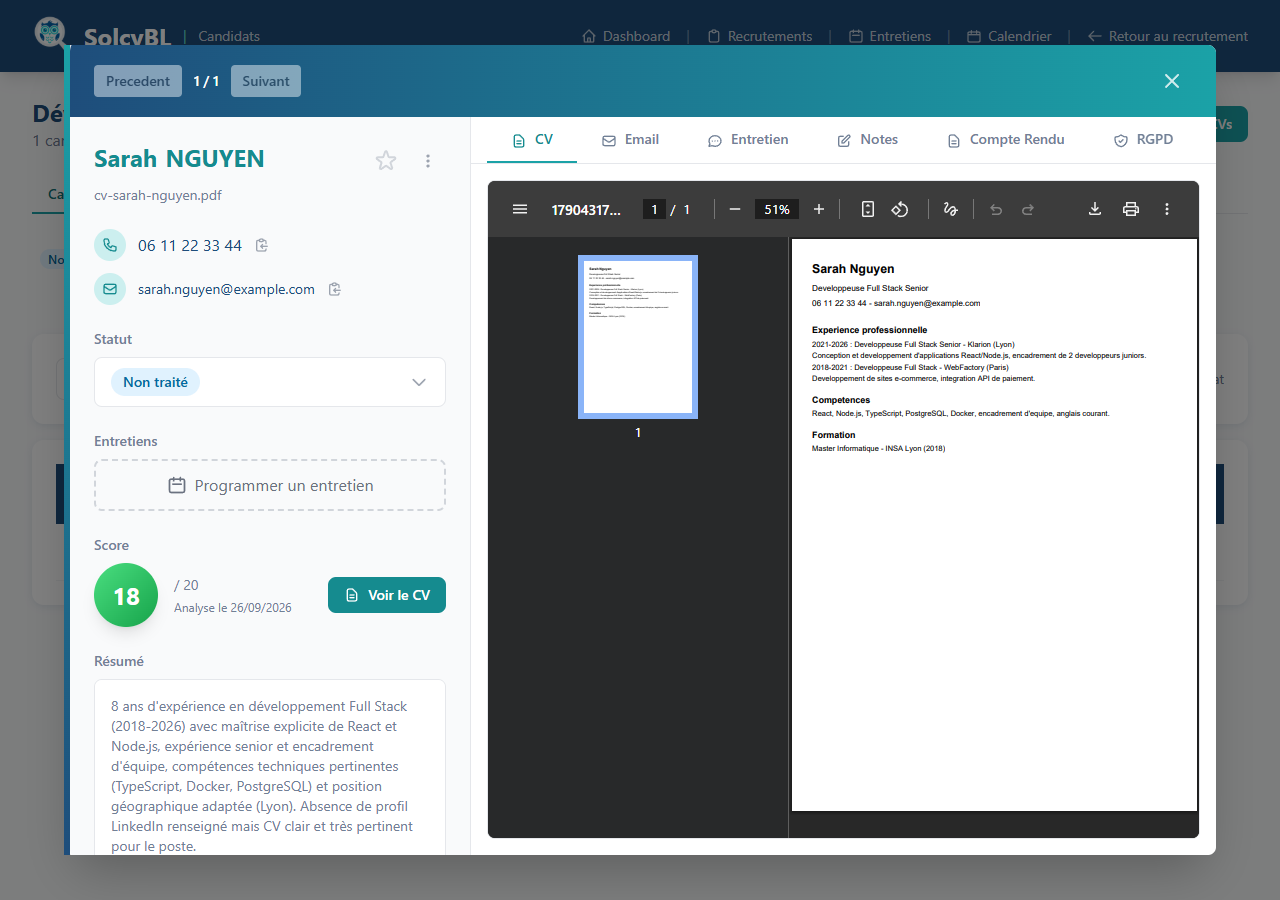The height and width of the screenshot is (900, 1280).
Task: Click Retour au recrutement link
Action: tap(1168, 36)
